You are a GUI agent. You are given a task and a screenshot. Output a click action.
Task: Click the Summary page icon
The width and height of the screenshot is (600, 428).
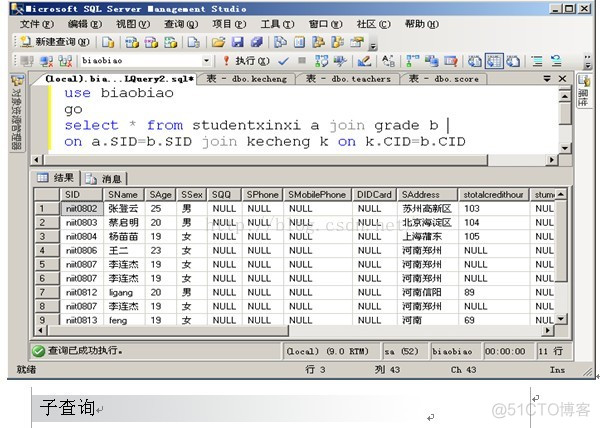coord(299,42)
